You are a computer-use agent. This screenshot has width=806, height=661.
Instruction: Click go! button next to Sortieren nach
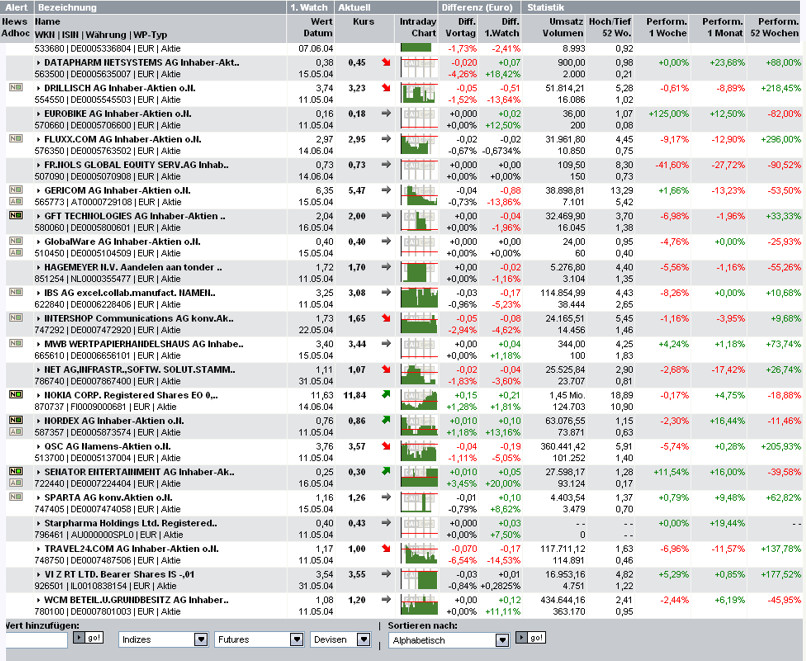pos(530,638)
